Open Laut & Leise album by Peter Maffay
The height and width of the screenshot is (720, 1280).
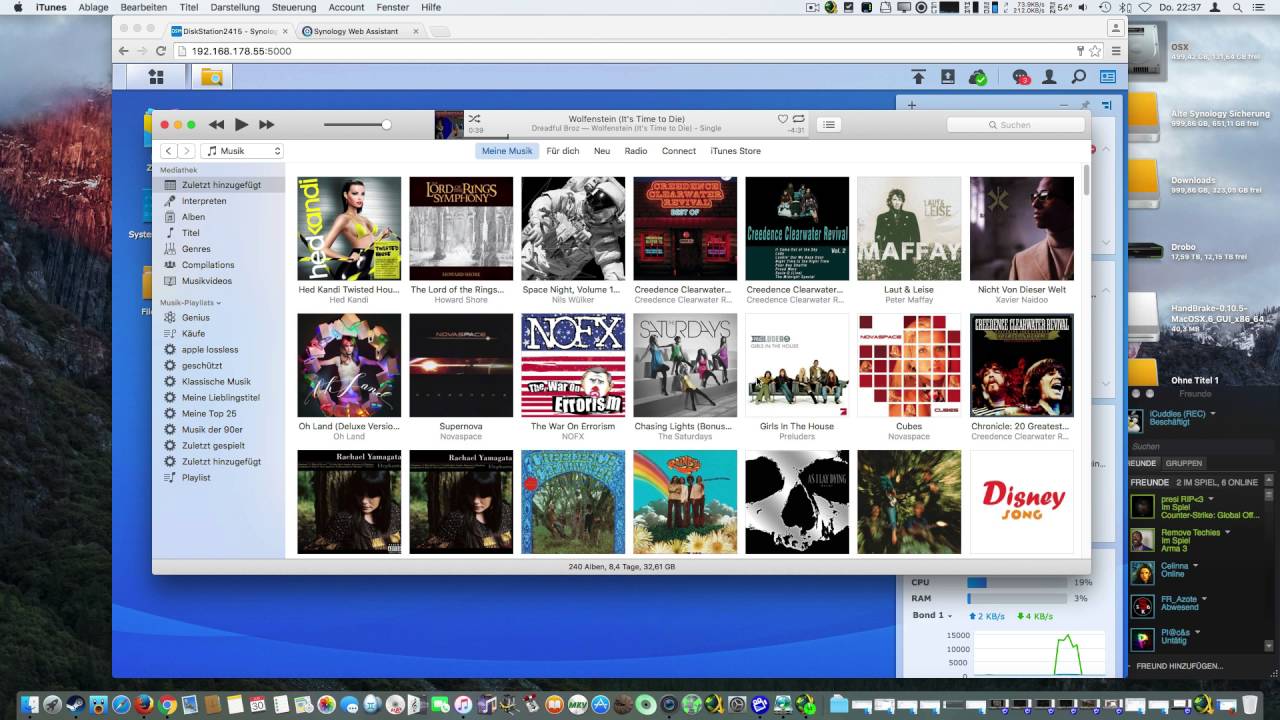tap(909, 229)
